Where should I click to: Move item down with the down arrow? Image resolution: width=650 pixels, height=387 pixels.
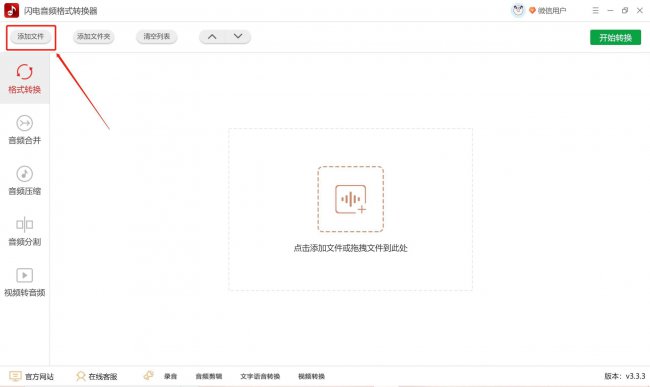(238, 36)
